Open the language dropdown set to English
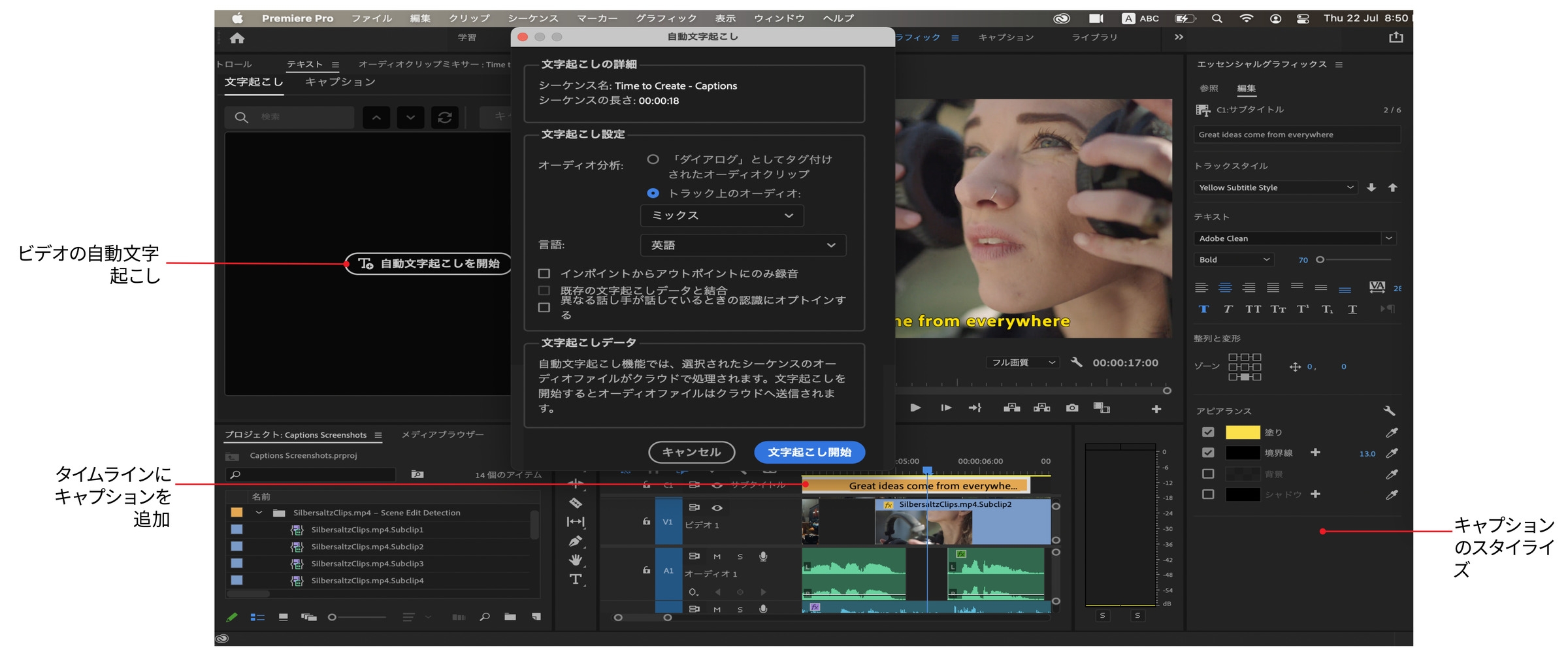 coord(743,245)
